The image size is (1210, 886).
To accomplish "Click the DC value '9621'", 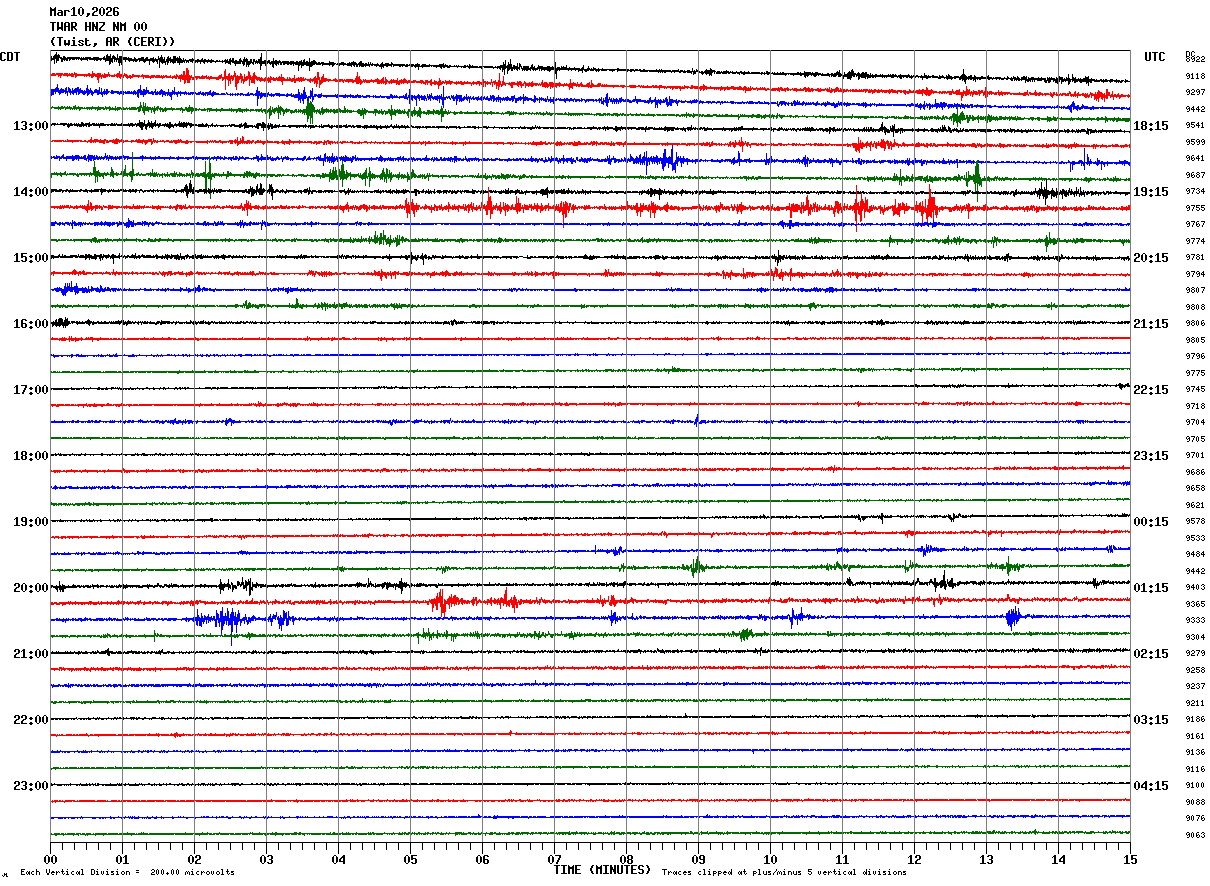I will click(1195, 505).
